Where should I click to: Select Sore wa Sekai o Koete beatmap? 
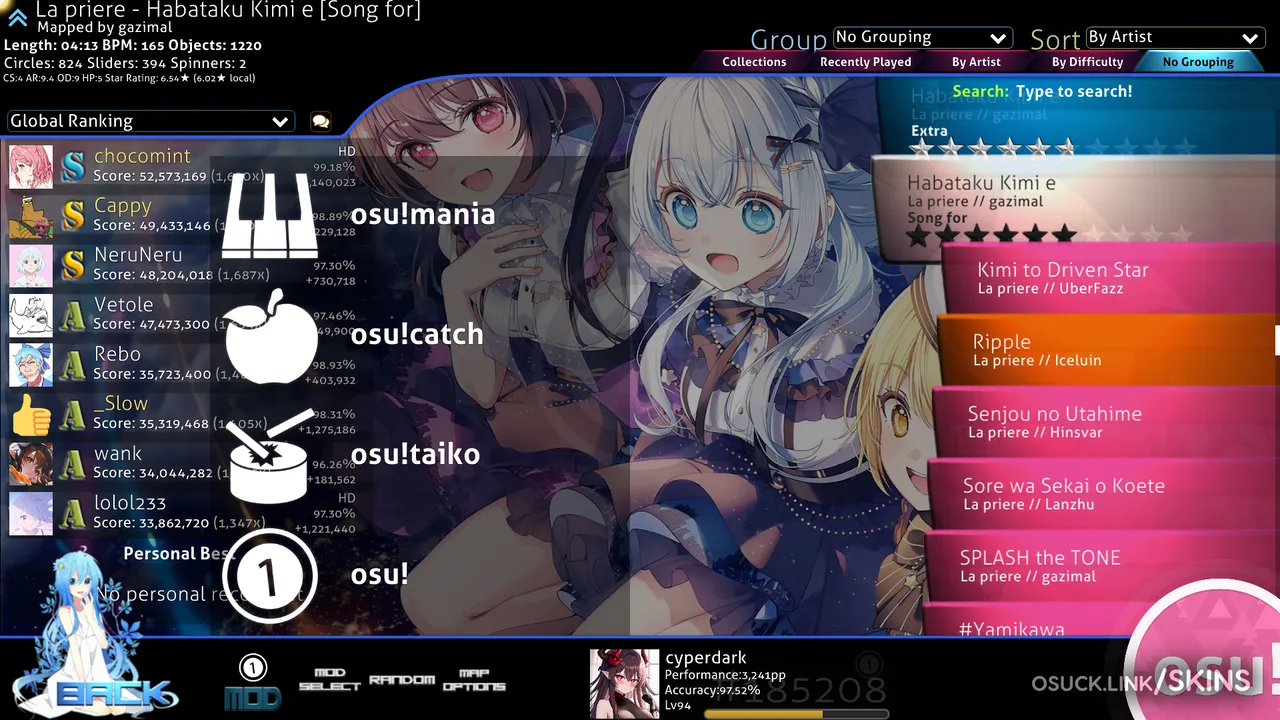coord(1102,493)
